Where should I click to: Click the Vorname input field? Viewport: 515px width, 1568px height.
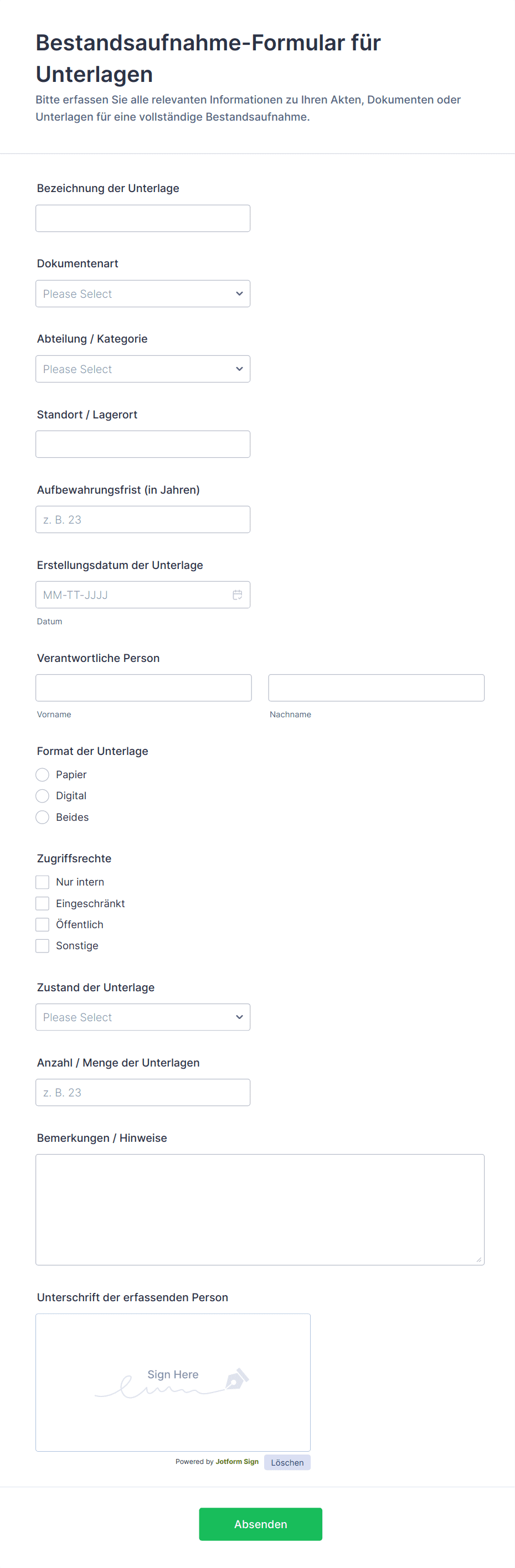[x=143, y=688]
